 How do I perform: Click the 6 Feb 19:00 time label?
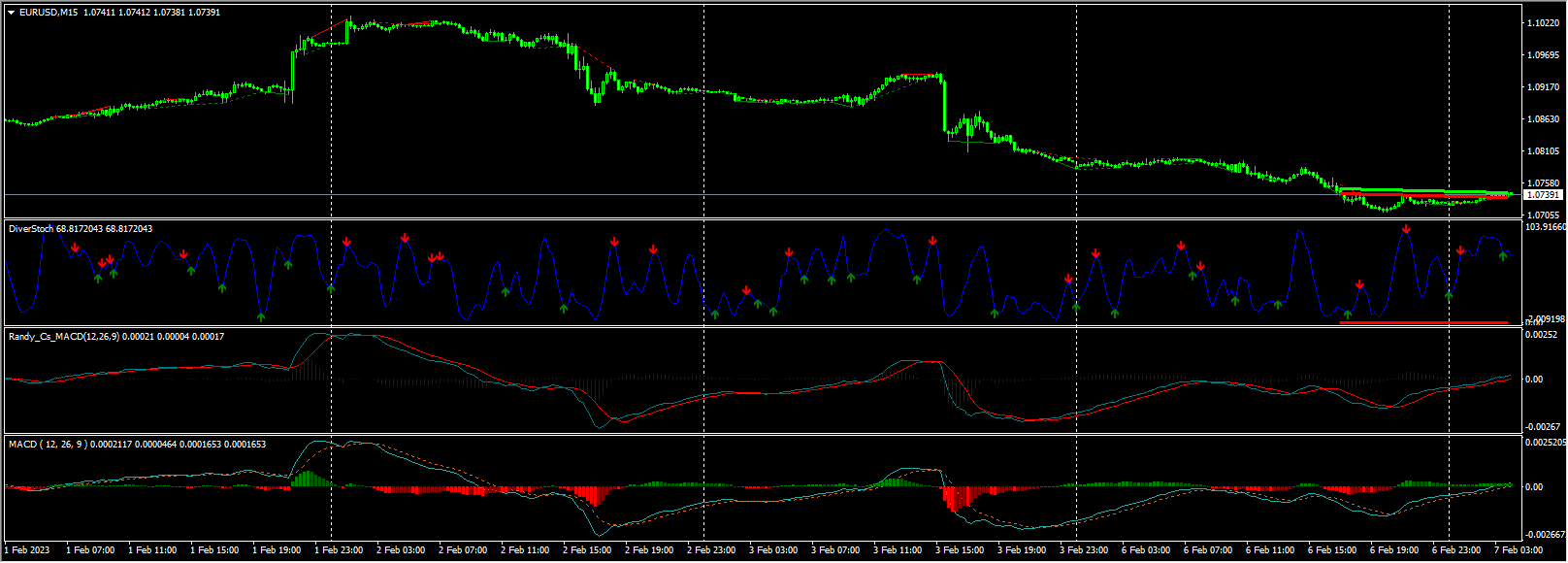[1394, 550]
